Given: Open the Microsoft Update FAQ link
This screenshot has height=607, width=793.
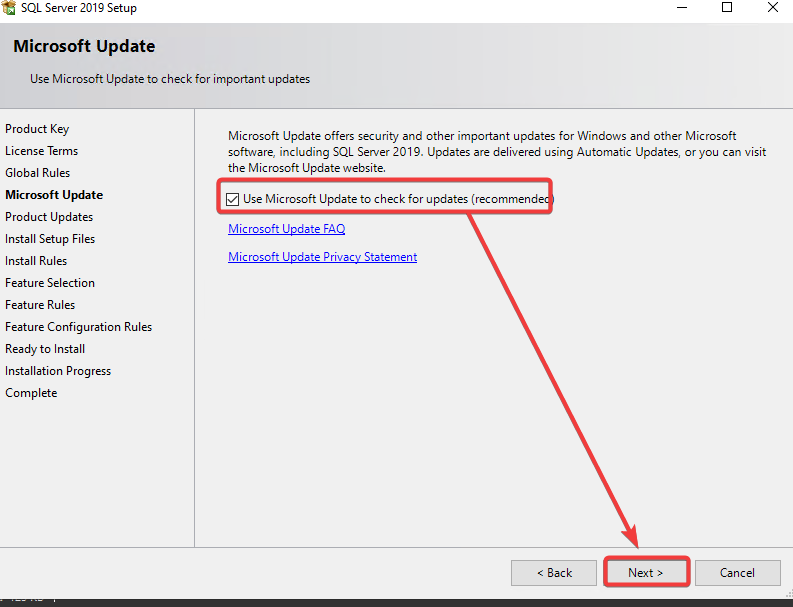Looking at the screenshot, I should [286, 229].
